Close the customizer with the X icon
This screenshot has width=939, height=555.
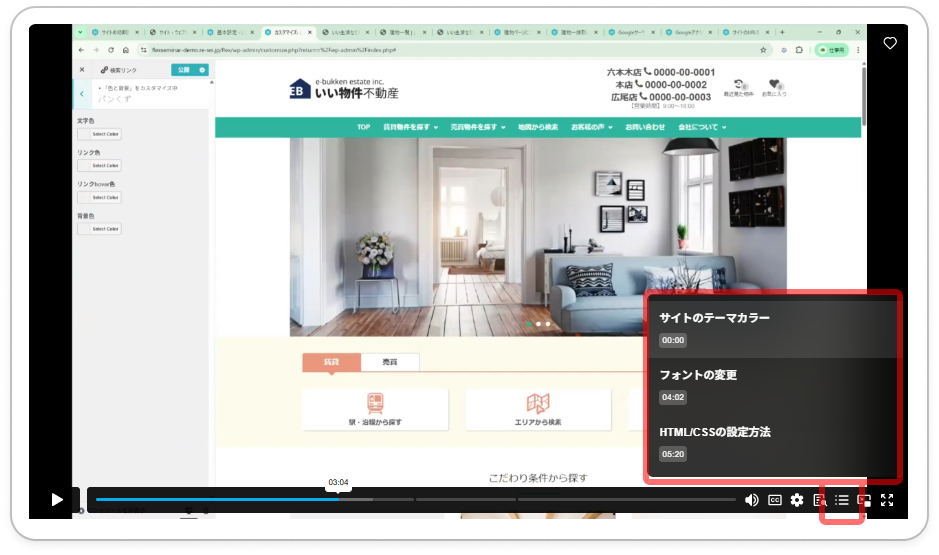pyautogui.click(x=82, y=69)
